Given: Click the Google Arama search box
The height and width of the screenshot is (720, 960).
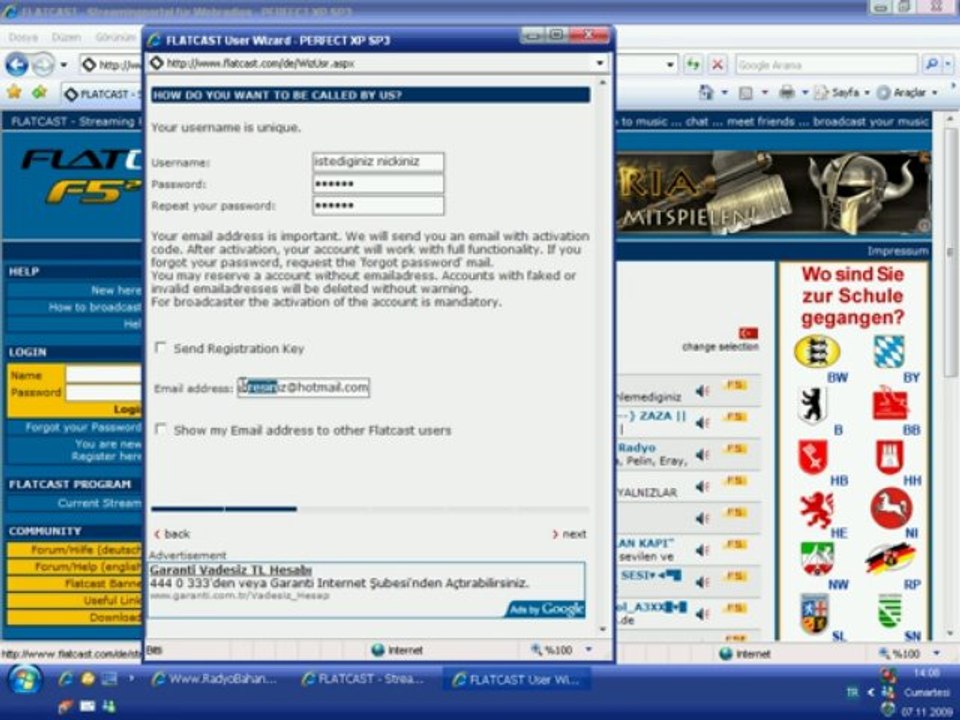Looking at the screenshot, I should coord(827,64).
